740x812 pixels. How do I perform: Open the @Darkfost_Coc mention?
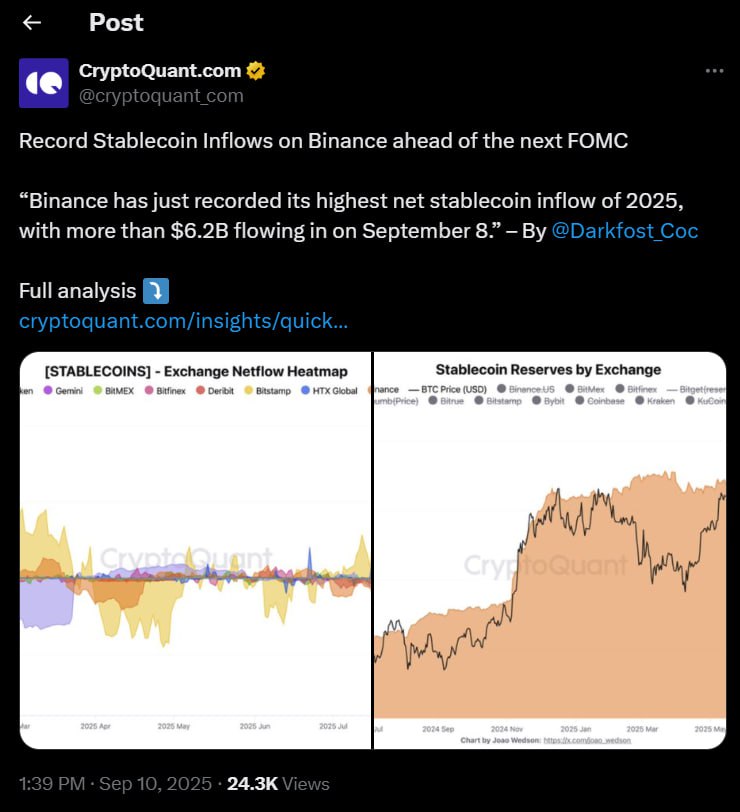click(625, 231)
